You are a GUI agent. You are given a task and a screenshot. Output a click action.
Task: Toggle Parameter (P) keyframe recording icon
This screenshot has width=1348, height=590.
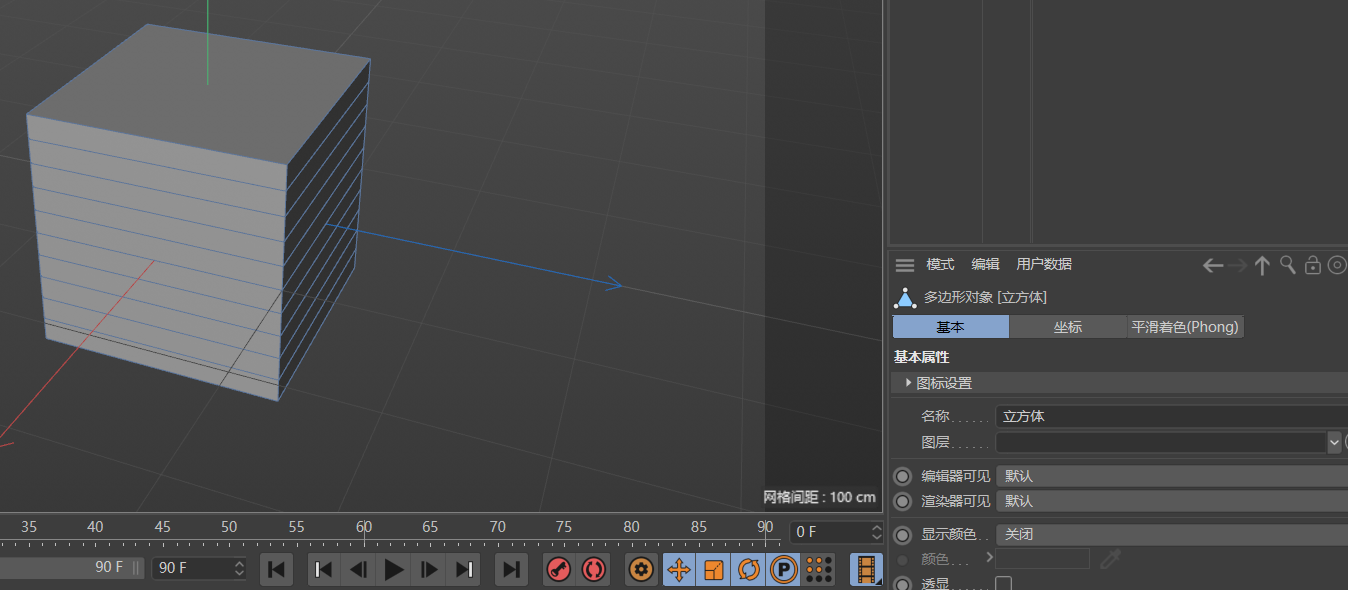pos(784,570)
